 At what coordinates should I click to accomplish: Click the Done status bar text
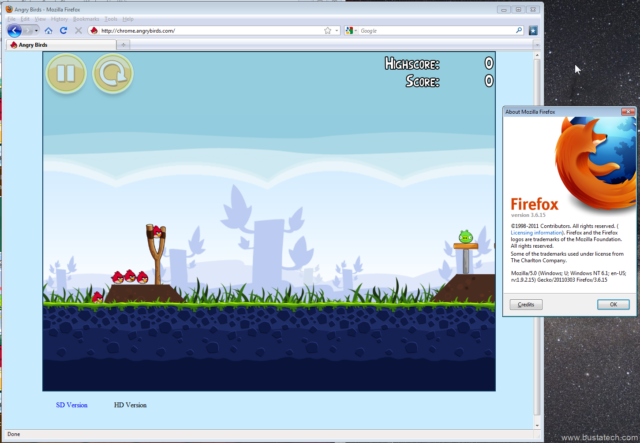[x=13, y=434]
